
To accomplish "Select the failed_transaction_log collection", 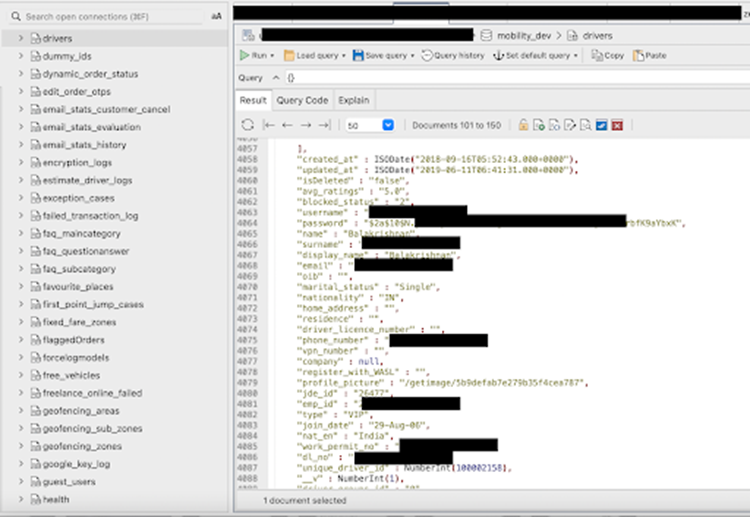I will (x=90, y=216).
